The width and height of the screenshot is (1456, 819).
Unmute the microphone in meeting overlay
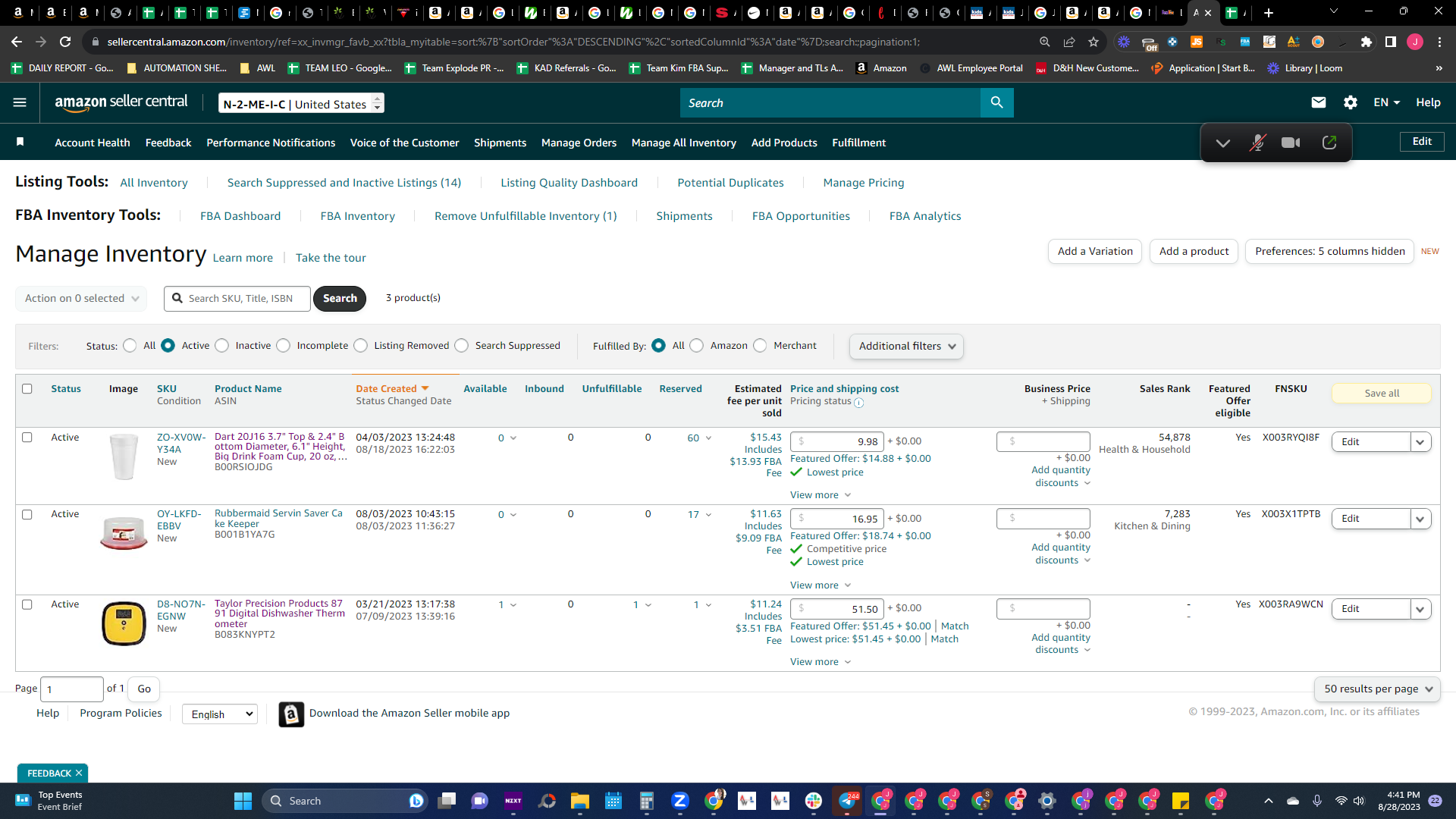1257,143
